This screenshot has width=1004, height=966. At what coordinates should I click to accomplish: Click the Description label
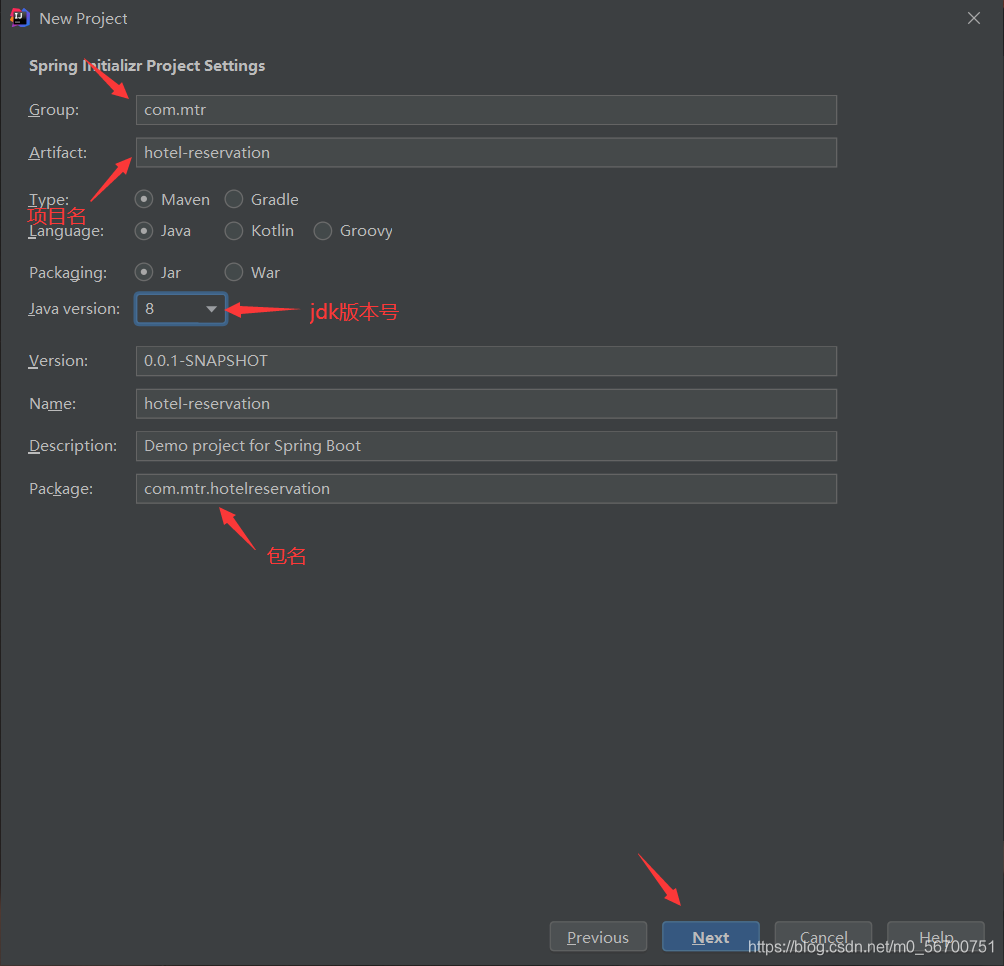click(x=73, y=446)
